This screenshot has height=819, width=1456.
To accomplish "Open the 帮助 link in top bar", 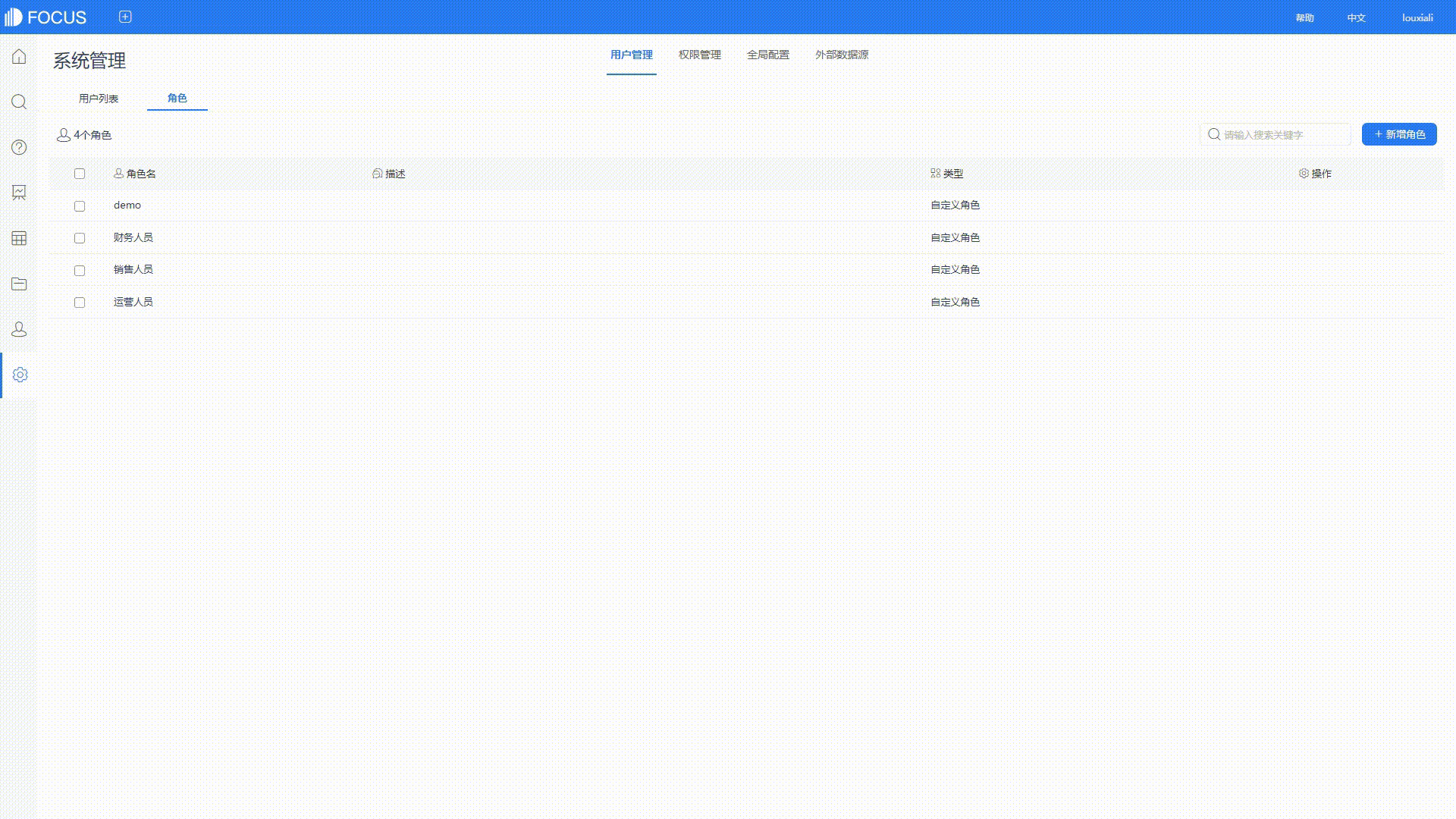I will coord(1304,17).
